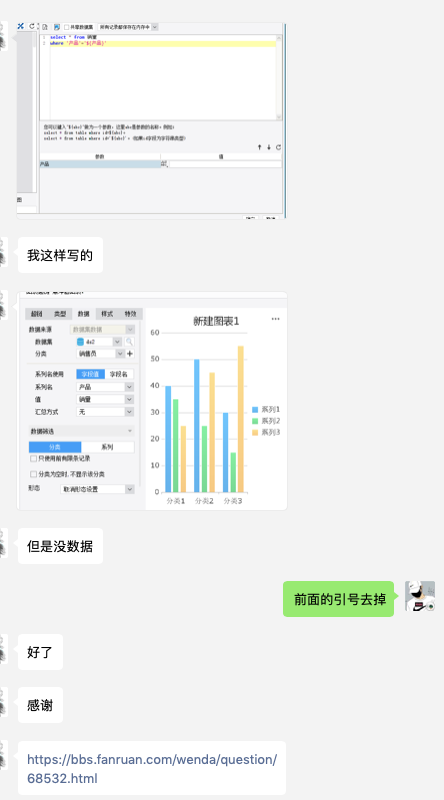Viewport: 444px width, 800px height.
Task: Switch to the 样式 tab
Action: coord(107,314)
